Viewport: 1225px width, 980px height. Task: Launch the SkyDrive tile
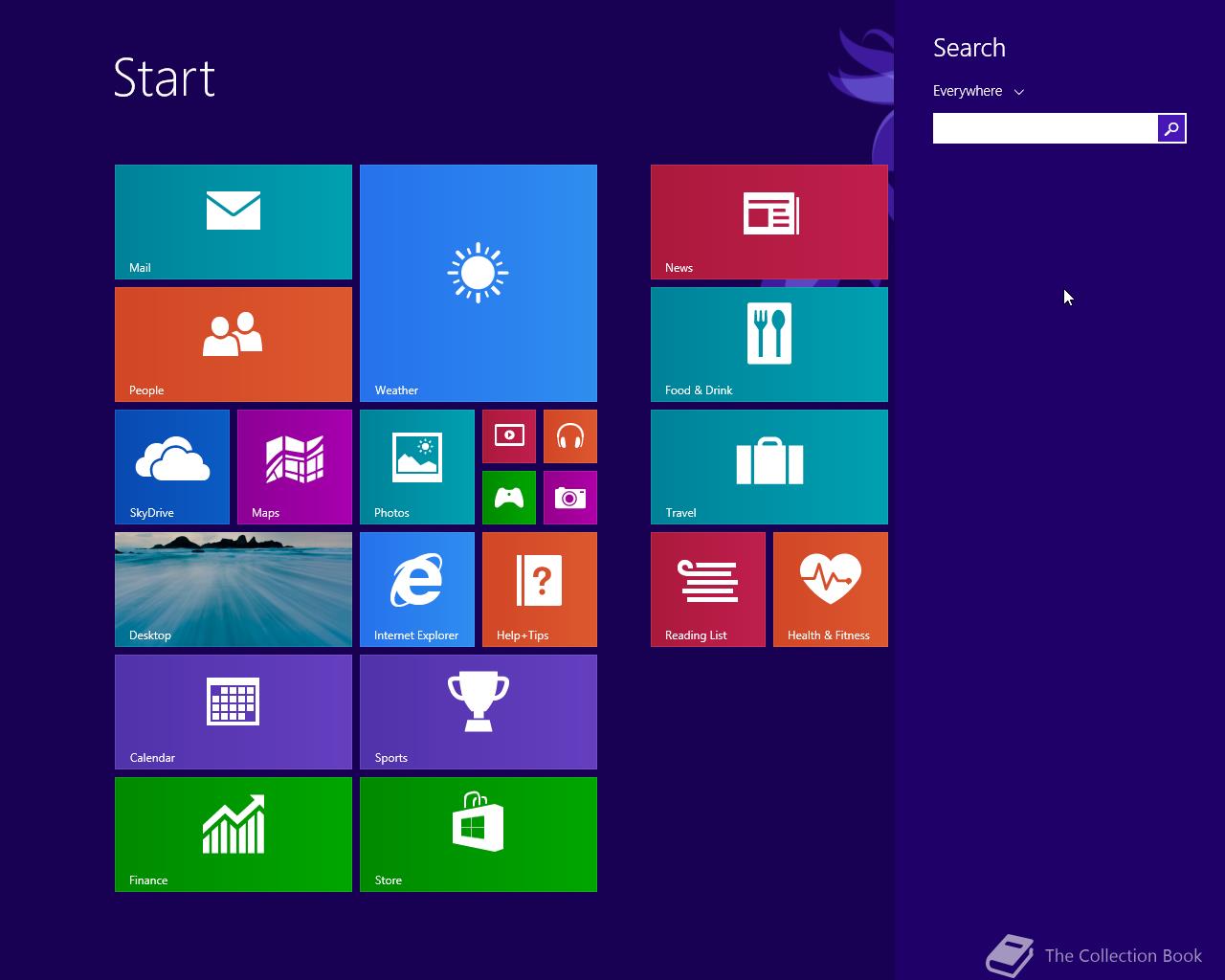[172, 467]
